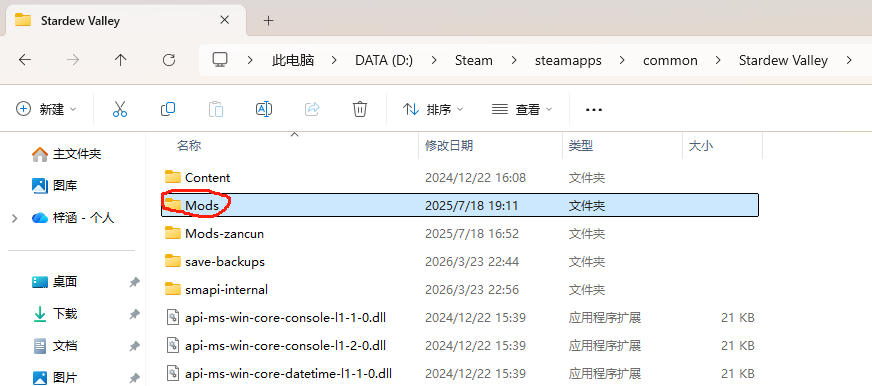This screenshot has height=386, width=872.
Task: Select the save-backups folder
Action: pyautogui.click(x=460, y=261)
